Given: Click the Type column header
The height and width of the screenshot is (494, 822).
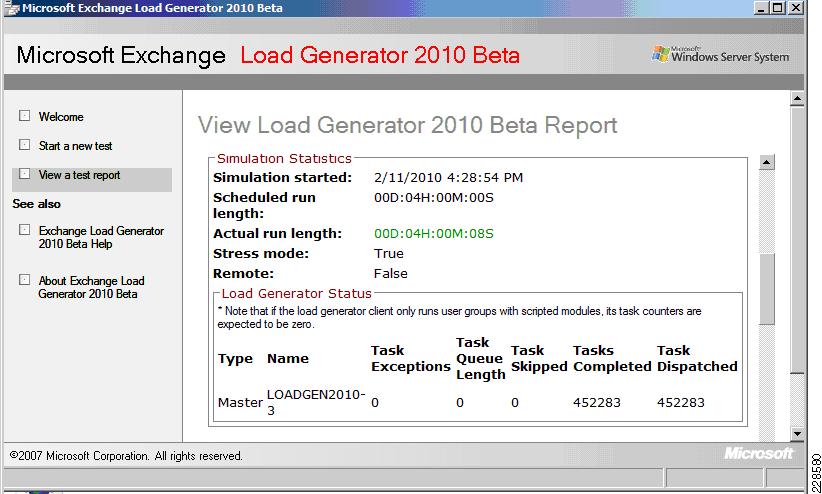Looking at the screenshot, I should [x=235, y=359].
